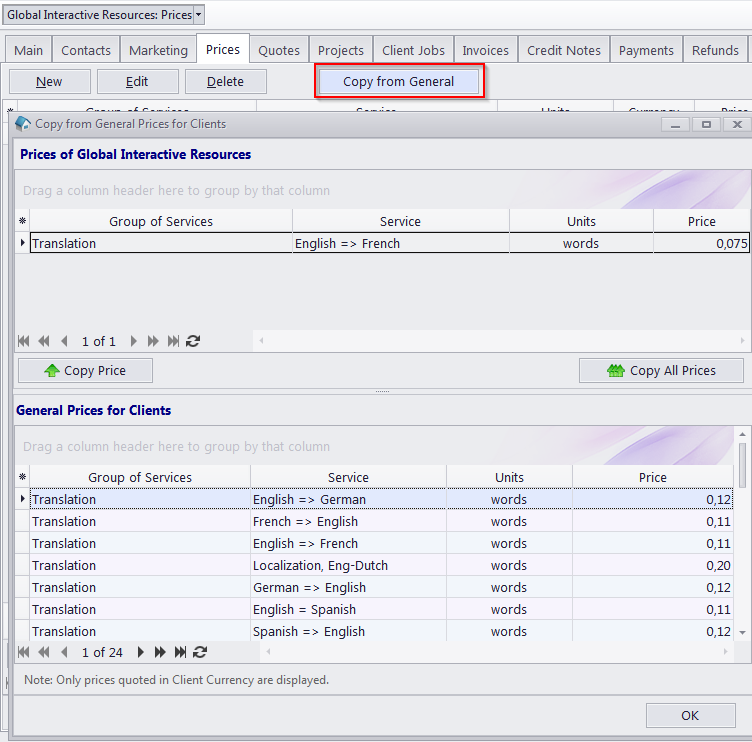Viewport: 752px width, 742px height.
Task: Select the German => English row
Action: click(x=381, y=588)
